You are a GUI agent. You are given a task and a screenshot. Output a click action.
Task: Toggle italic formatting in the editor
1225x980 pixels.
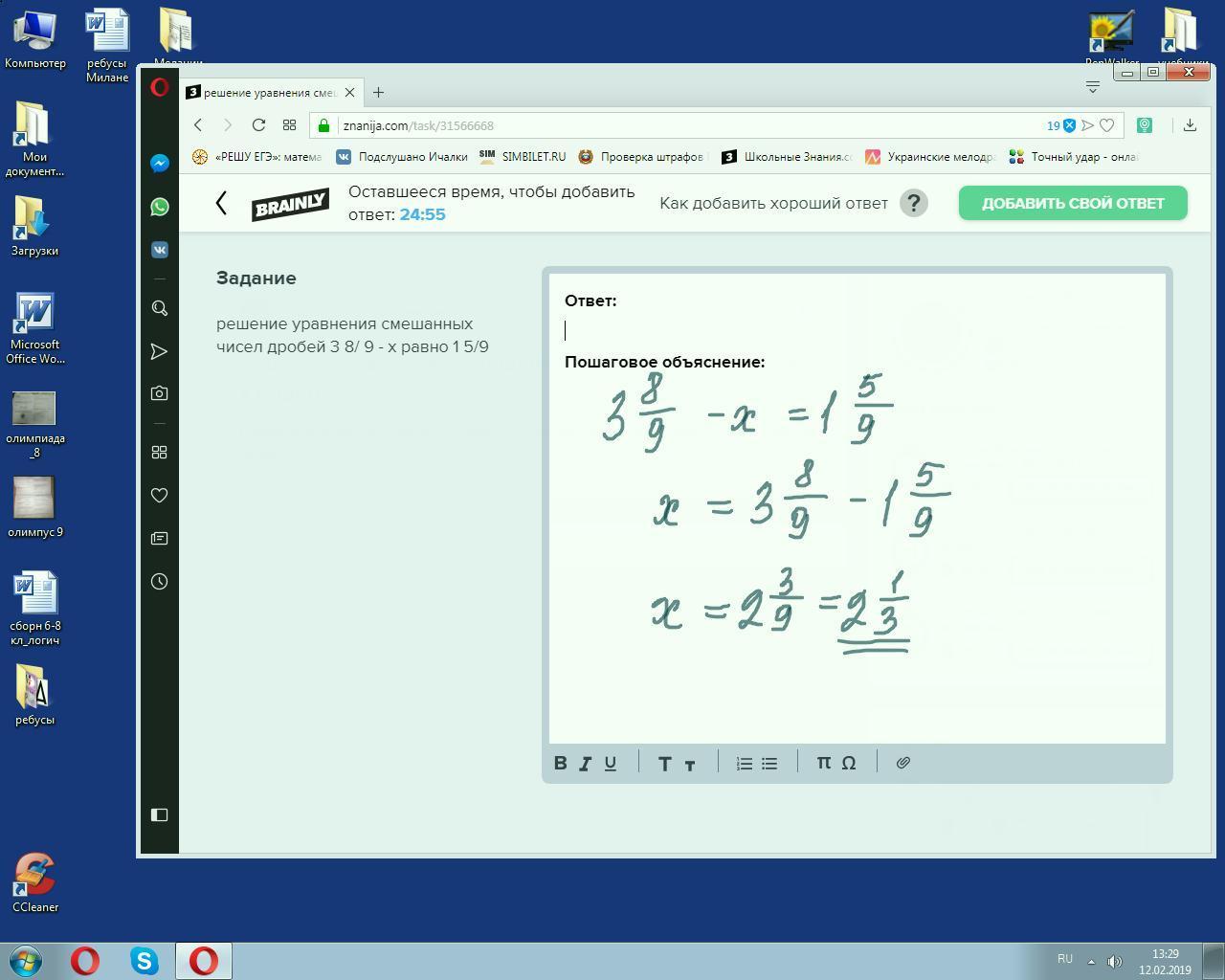coord(585,763)
